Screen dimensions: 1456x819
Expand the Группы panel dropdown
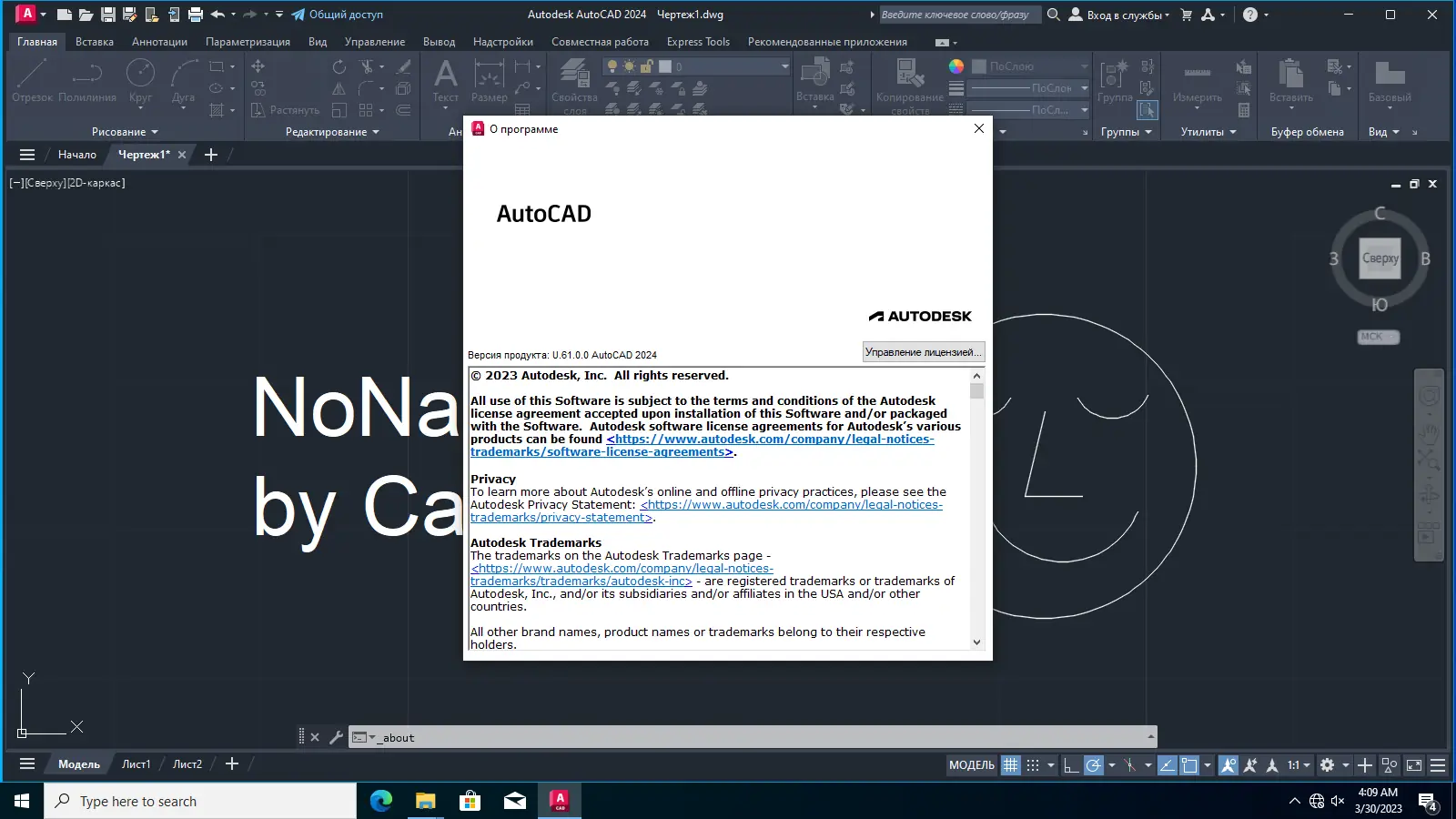pyautogui.click(x=1127, y=132)
